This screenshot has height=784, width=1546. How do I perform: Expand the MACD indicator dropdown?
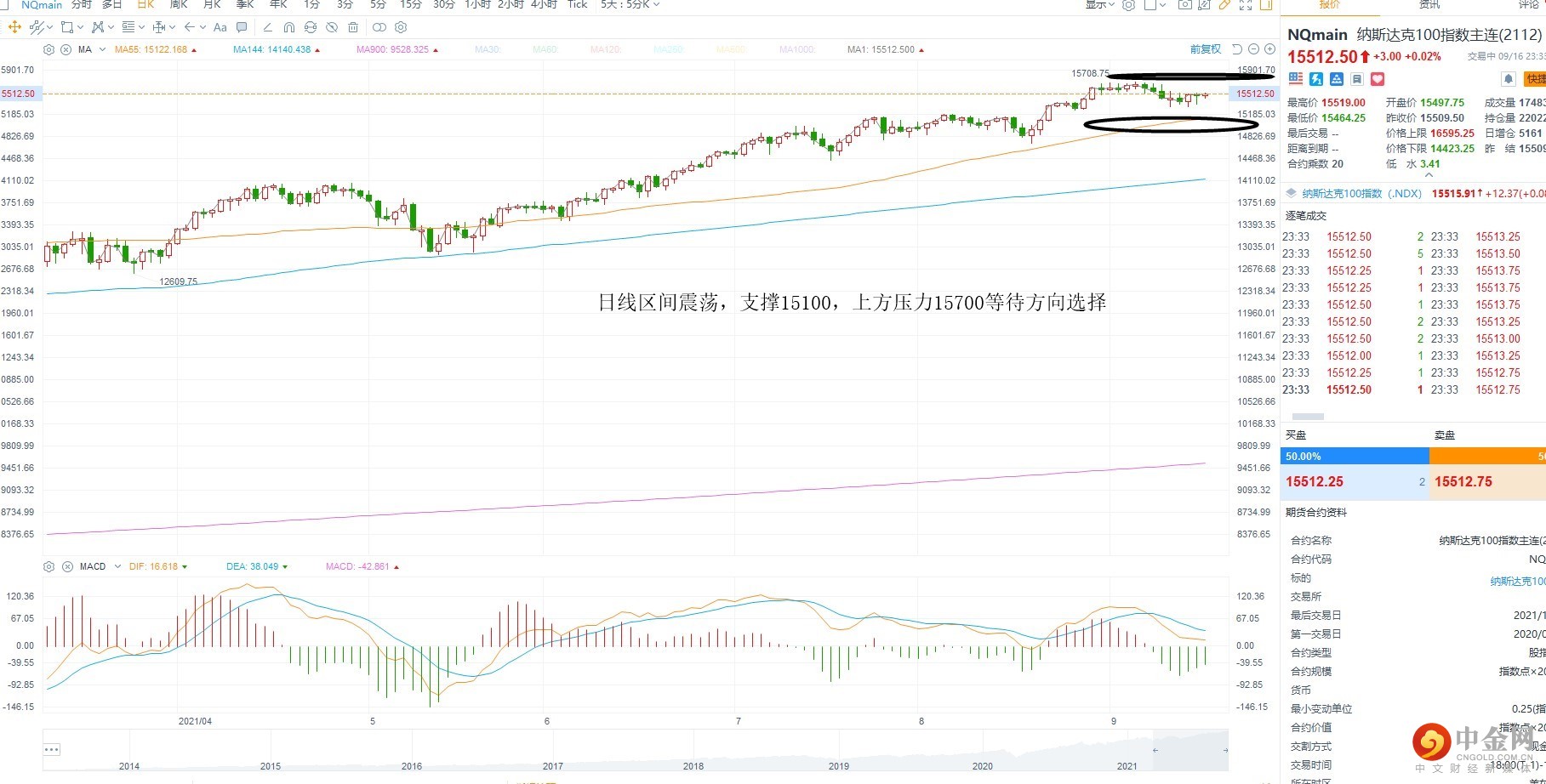click(x=117, y=566)
